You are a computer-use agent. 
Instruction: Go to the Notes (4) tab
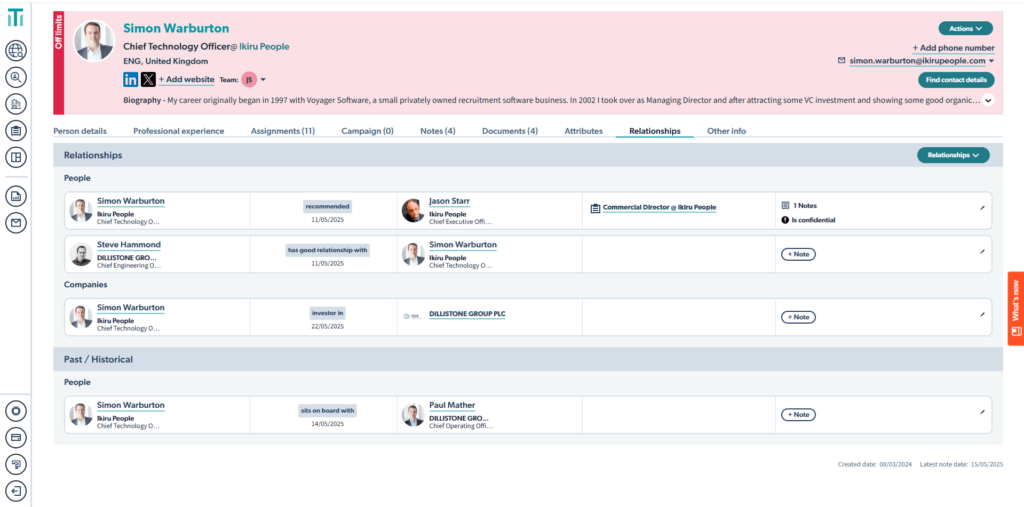437,131
